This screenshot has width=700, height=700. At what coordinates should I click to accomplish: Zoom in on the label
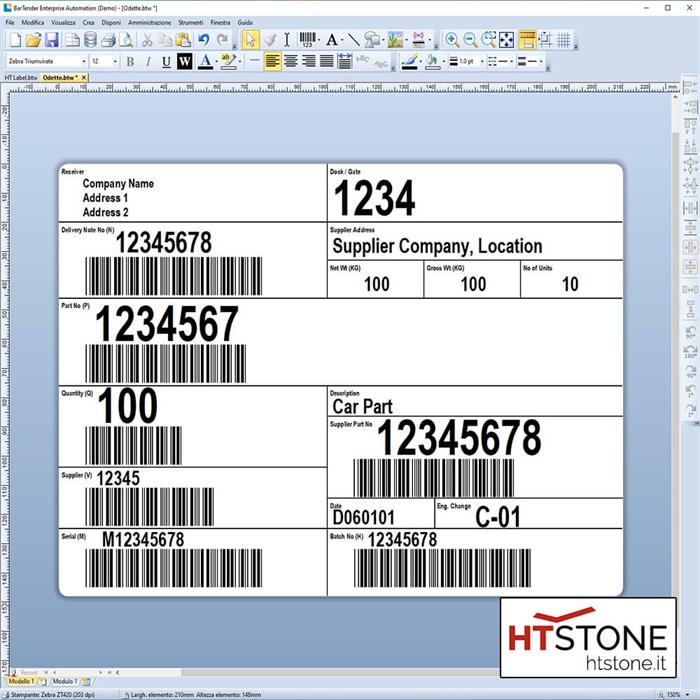[x=452, y=40]
